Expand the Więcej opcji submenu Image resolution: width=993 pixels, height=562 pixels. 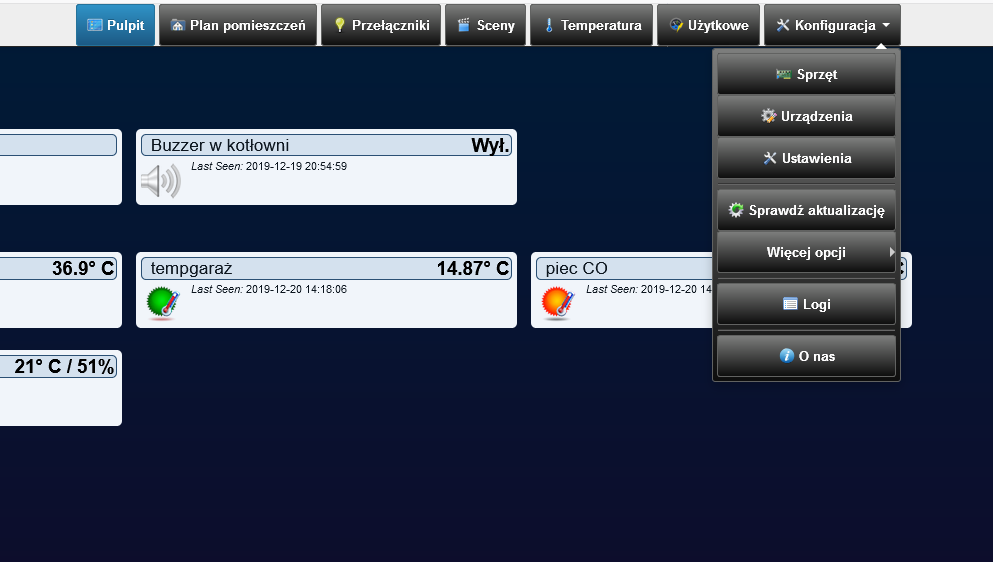[x=806, y=252]
